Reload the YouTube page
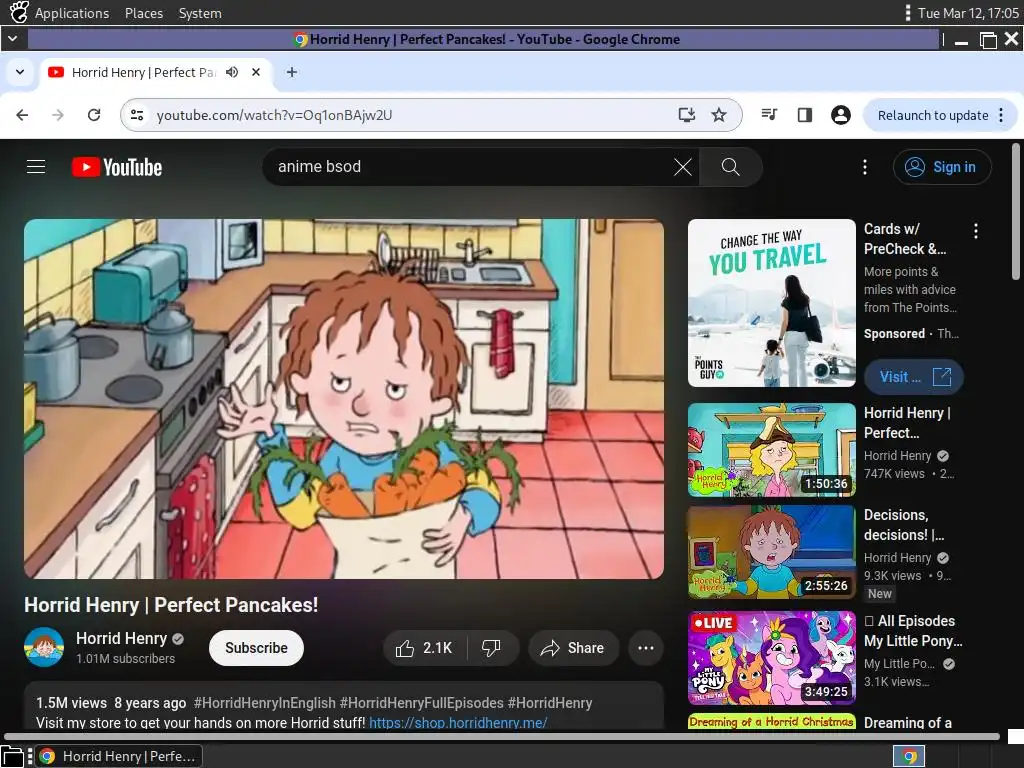The height and width of the screenshot is (768, 1024). [x=94, y=115]
